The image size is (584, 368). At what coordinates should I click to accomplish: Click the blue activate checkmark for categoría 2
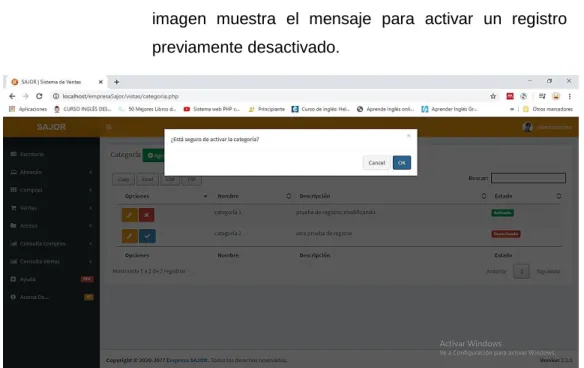click(x=147, y=236)
